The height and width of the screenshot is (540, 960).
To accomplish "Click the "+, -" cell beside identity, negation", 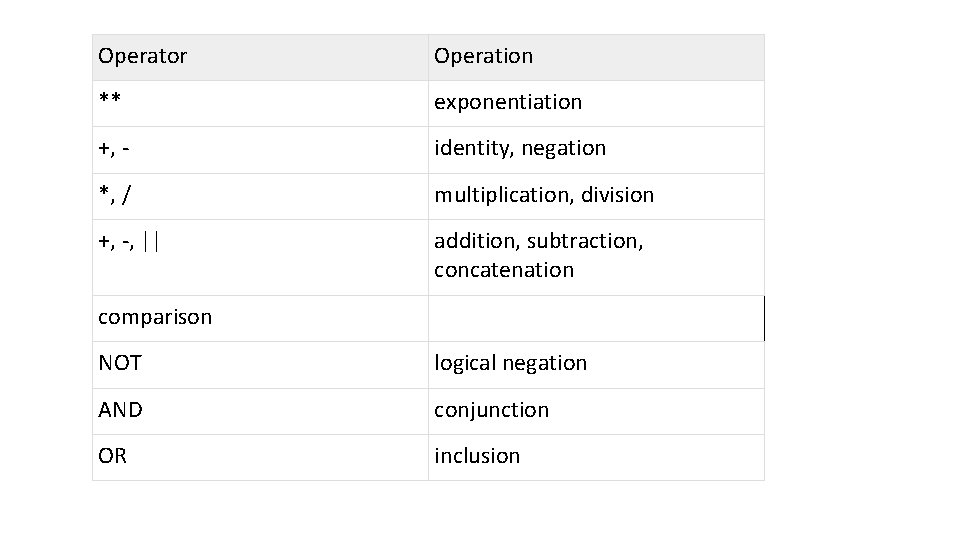I will [116, 148].
